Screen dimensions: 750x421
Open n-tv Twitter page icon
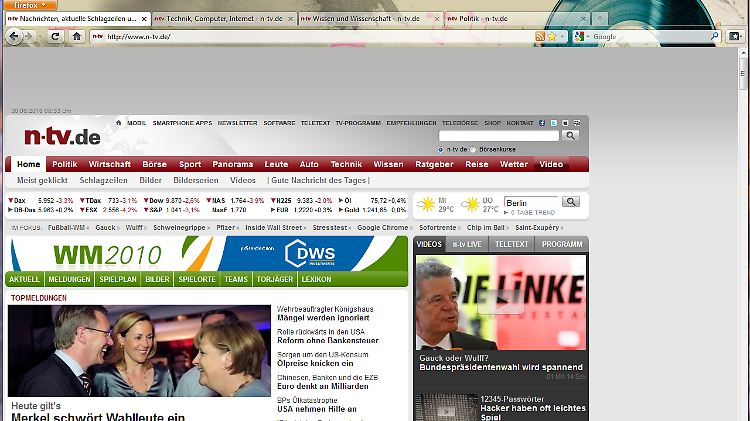(553, 122)
